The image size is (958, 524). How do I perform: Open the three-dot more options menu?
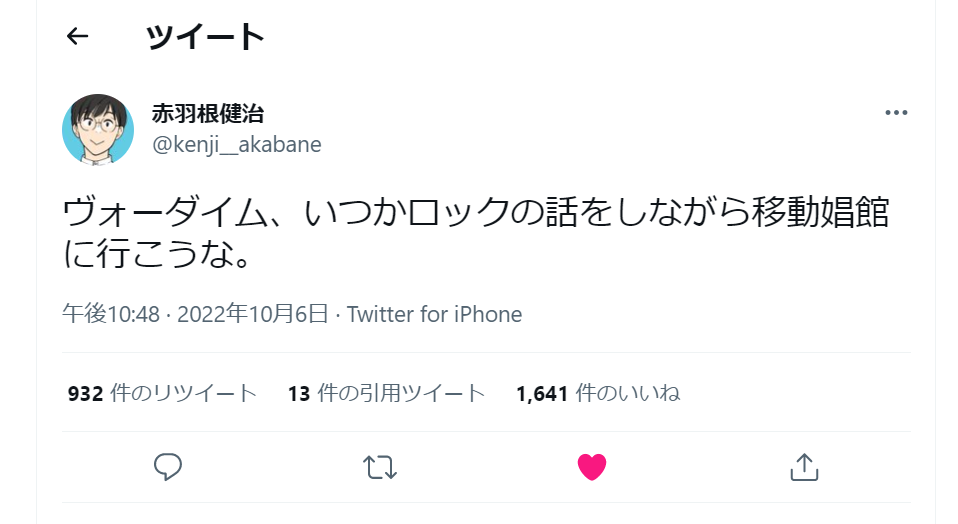(x=896, y=113)
